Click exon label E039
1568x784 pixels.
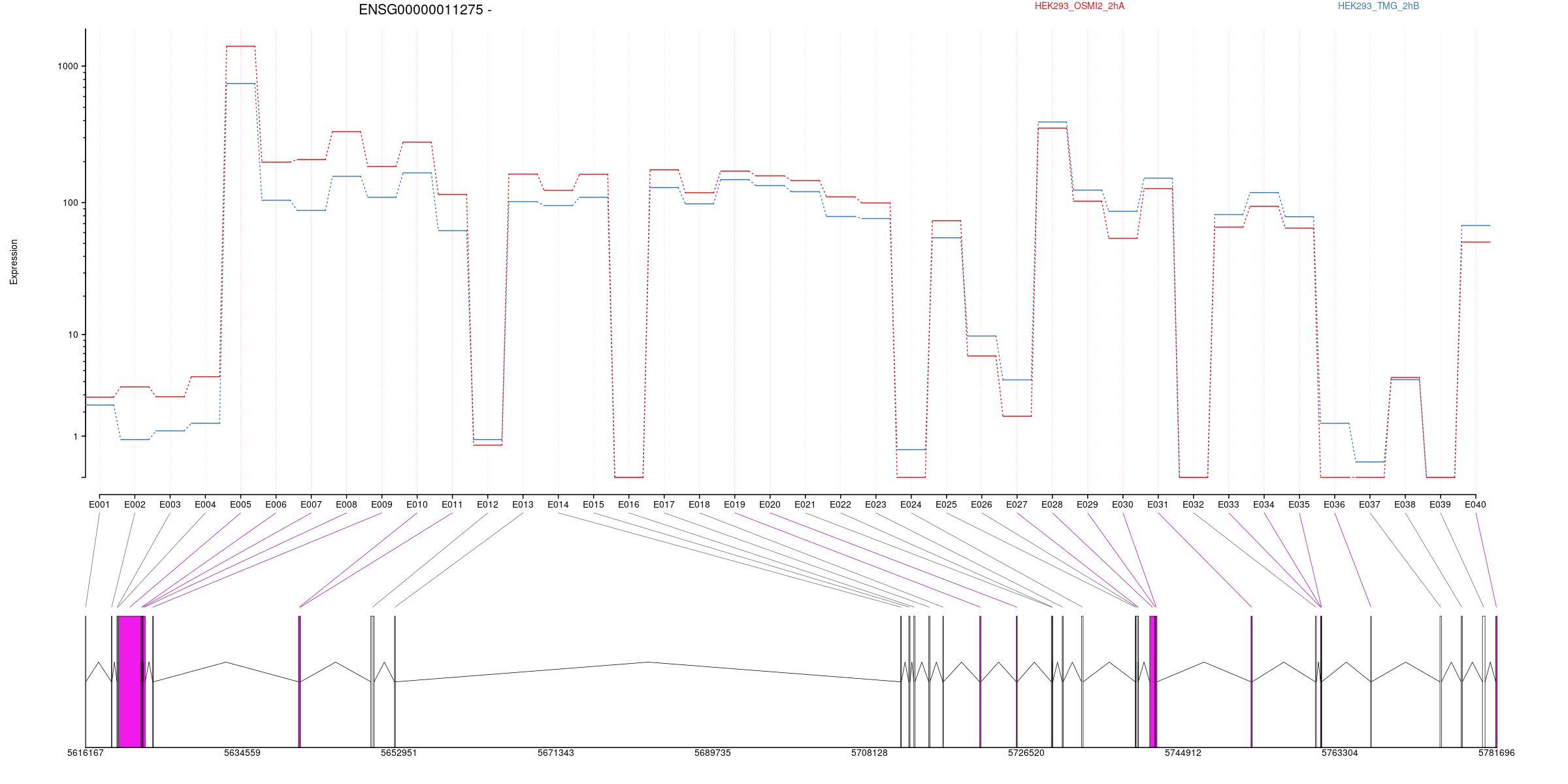tap(1440, 504)
